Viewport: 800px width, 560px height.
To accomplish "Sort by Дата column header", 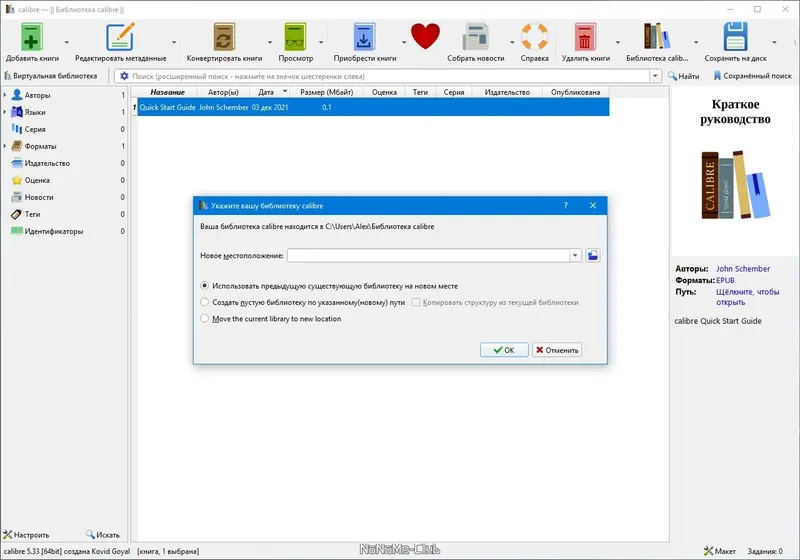I will 269,92.
